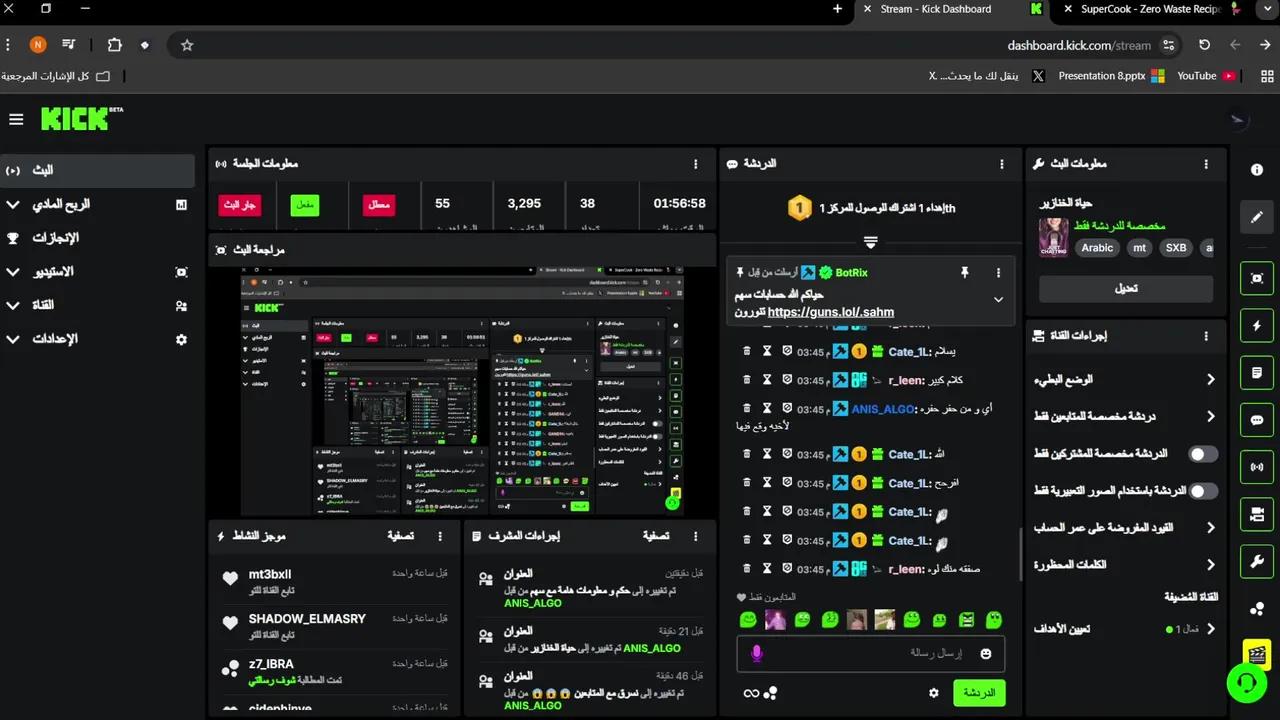
Task: Click the green مفعل status button
Action: 305,205
